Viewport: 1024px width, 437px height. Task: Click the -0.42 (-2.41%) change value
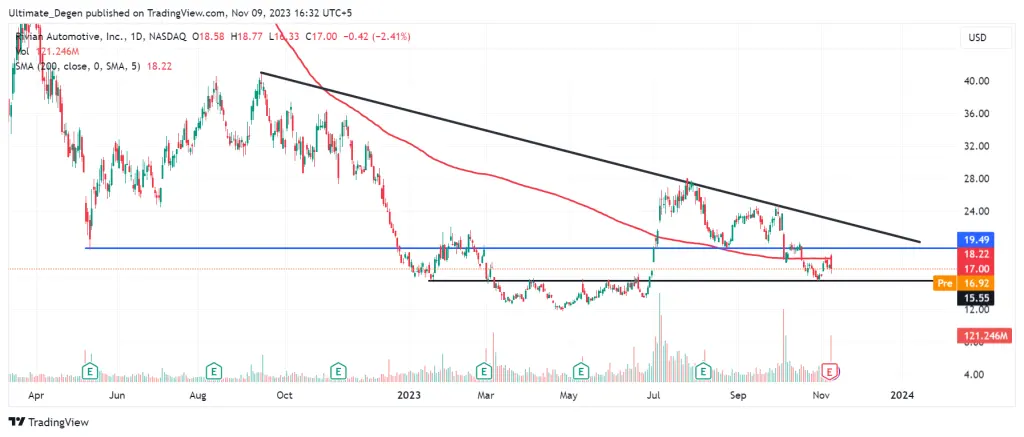tap(376, 37)
